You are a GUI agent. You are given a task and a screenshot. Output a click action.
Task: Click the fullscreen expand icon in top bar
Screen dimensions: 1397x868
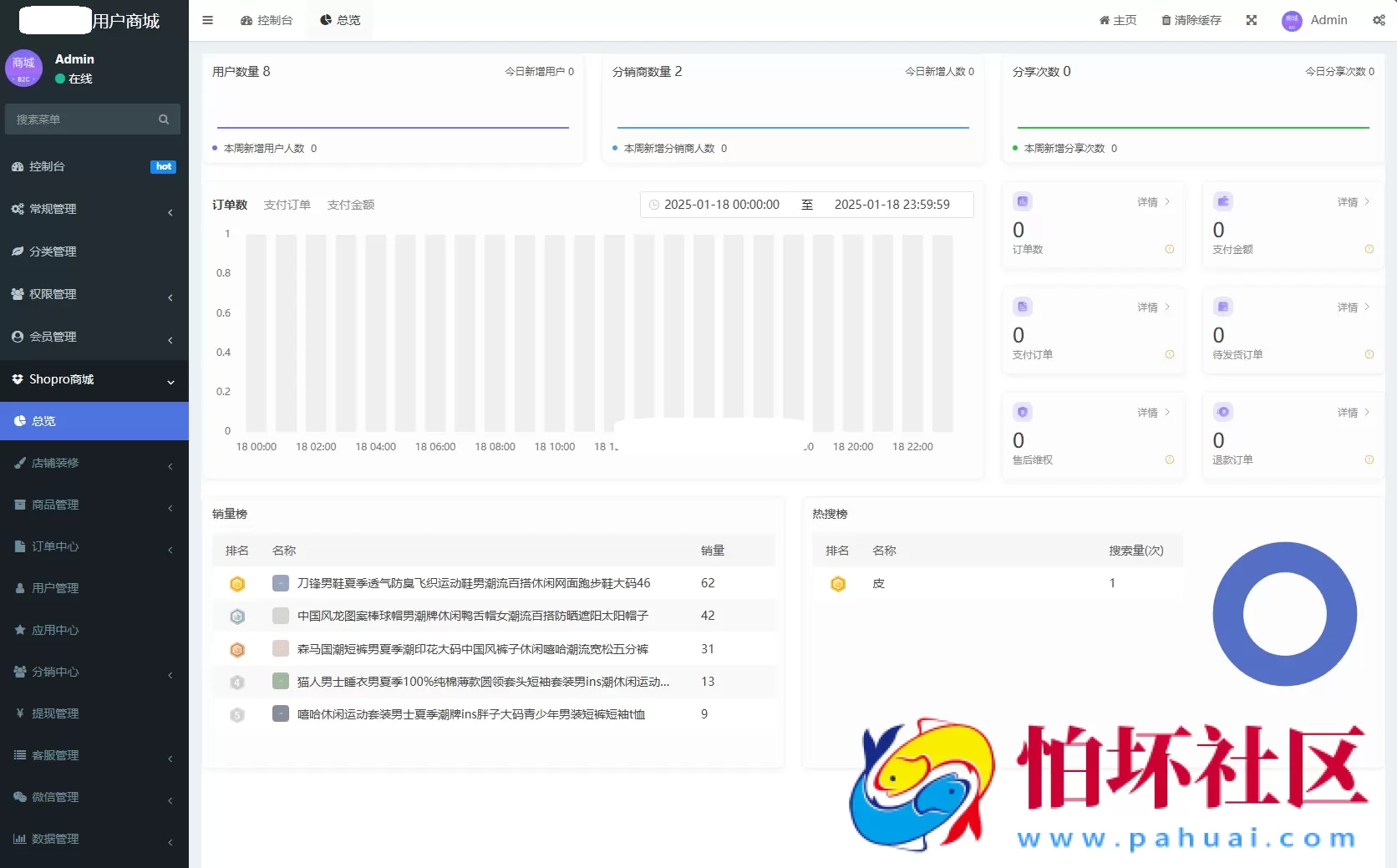point(1251,20)
